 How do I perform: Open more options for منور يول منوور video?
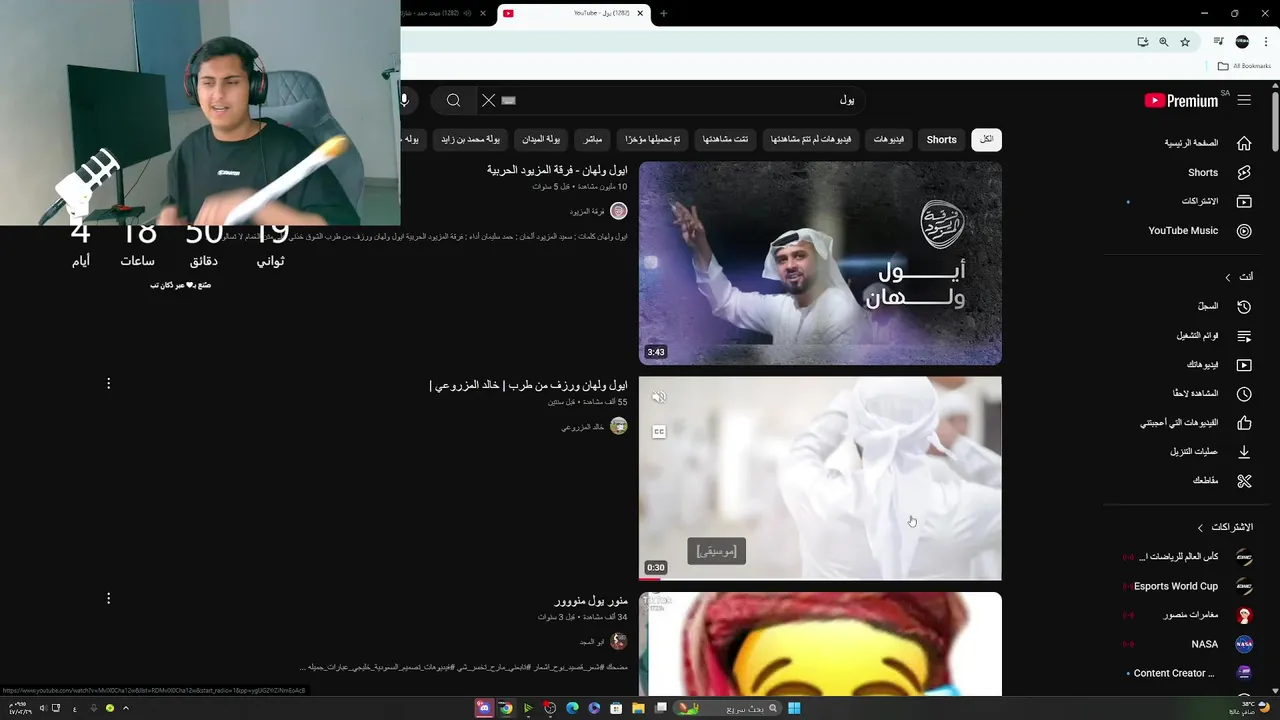(108, 598)
